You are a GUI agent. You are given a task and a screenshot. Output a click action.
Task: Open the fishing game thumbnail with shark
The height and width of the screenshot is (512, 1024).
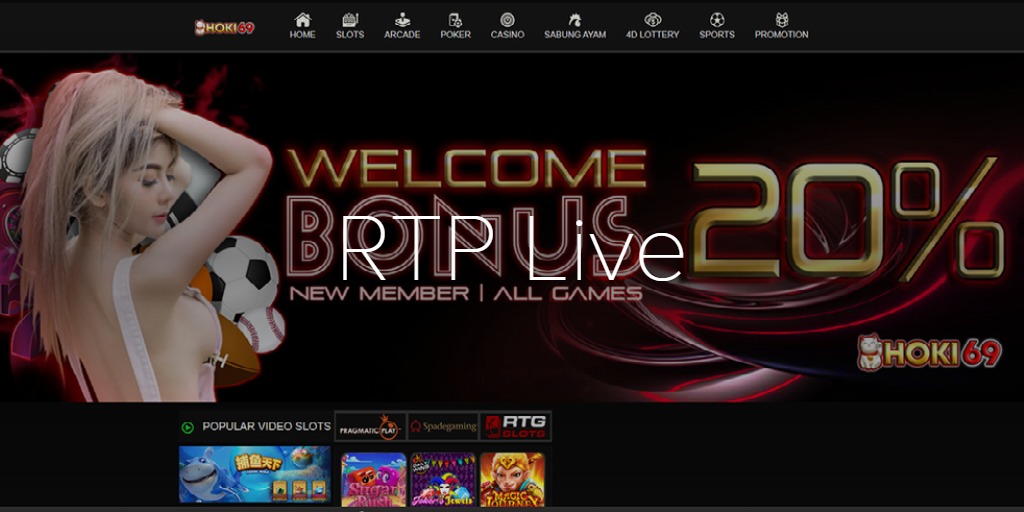(x=255, y=475)
